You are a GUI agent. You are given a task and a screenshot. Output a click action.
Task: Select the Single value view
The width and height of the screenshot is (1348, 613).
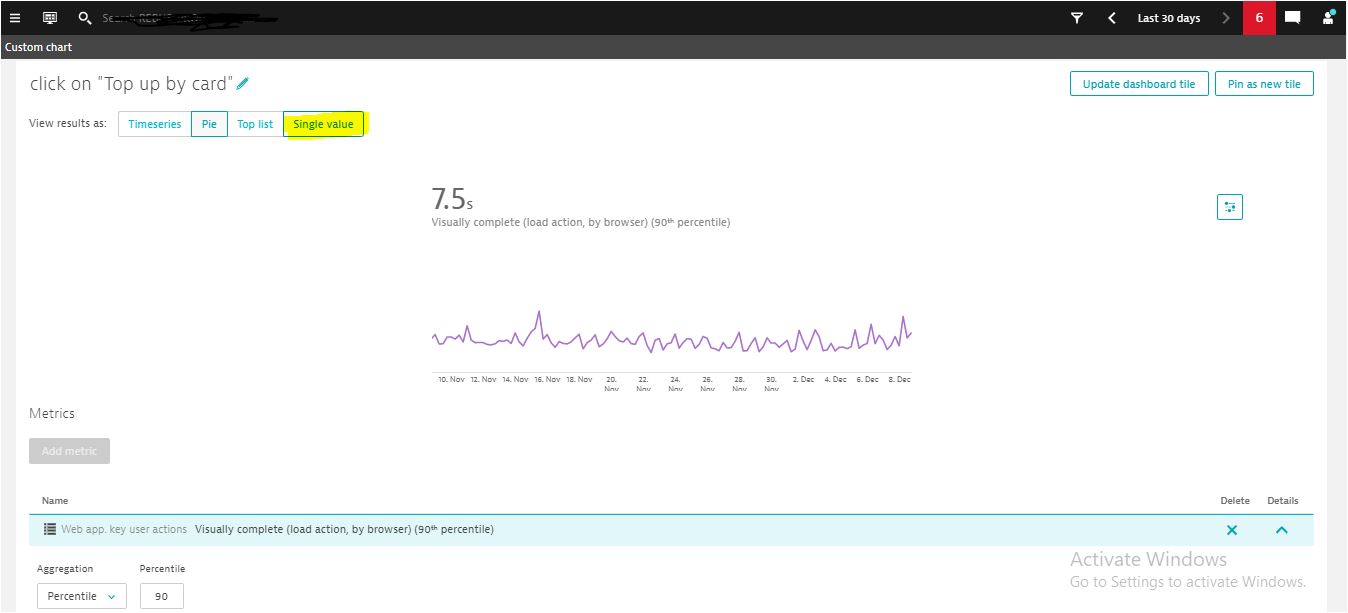[x=323, y=124]
